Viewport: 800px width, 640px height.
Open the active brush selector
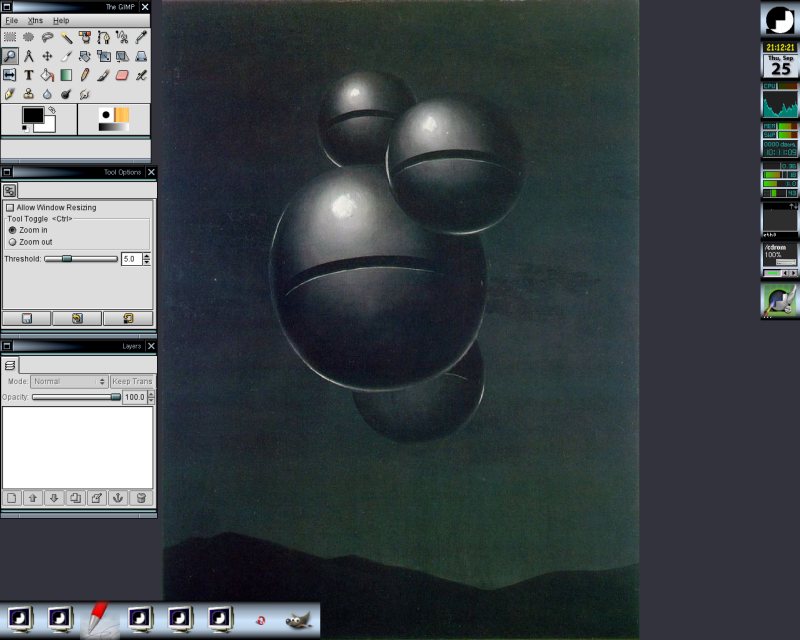pos(106,114)
